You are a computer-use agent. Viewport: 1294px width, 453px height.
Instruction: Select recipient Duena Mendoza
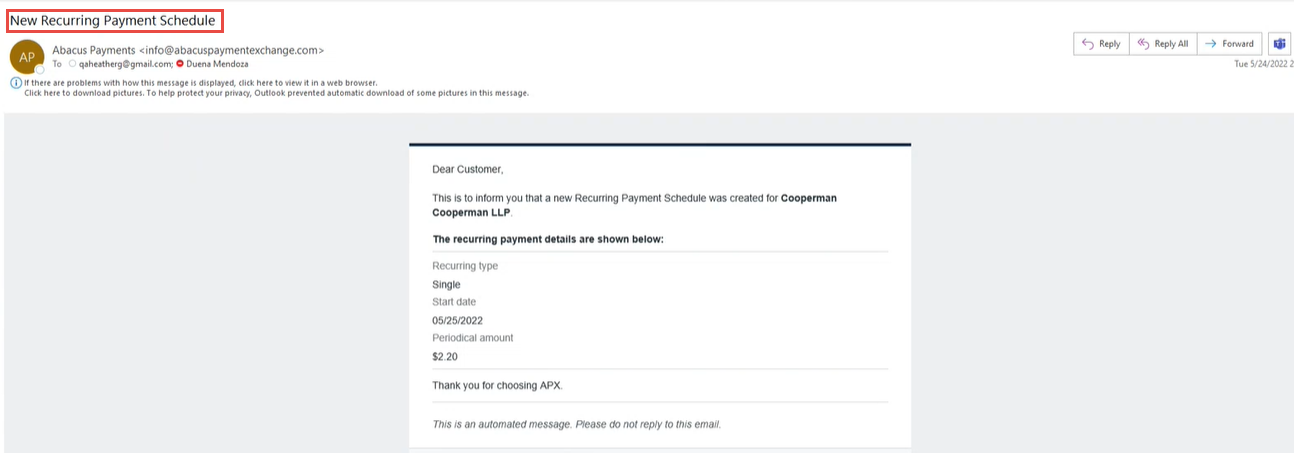(218, 64)
